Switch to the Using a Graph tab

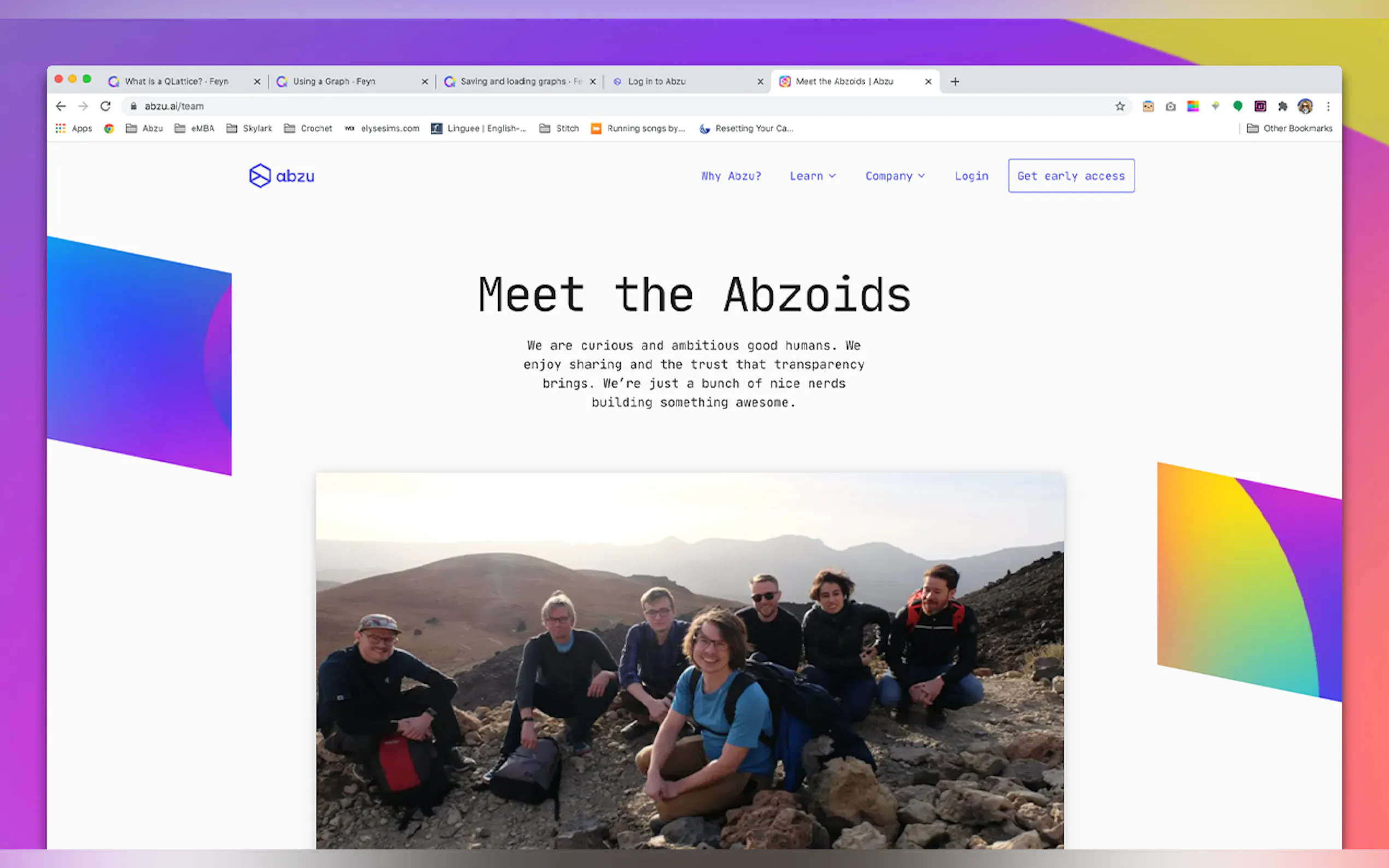tap(352, 81)
